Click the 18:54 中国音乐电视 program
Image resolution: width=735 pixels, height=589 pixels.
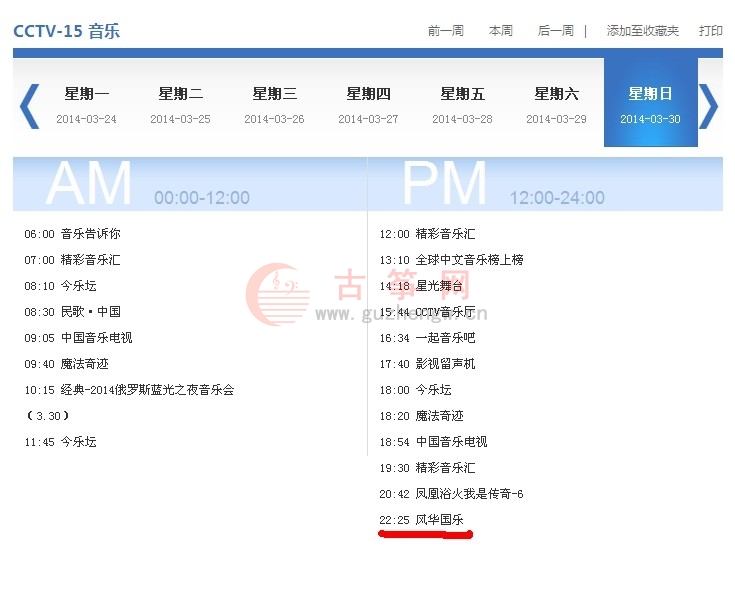click(434, 442)
